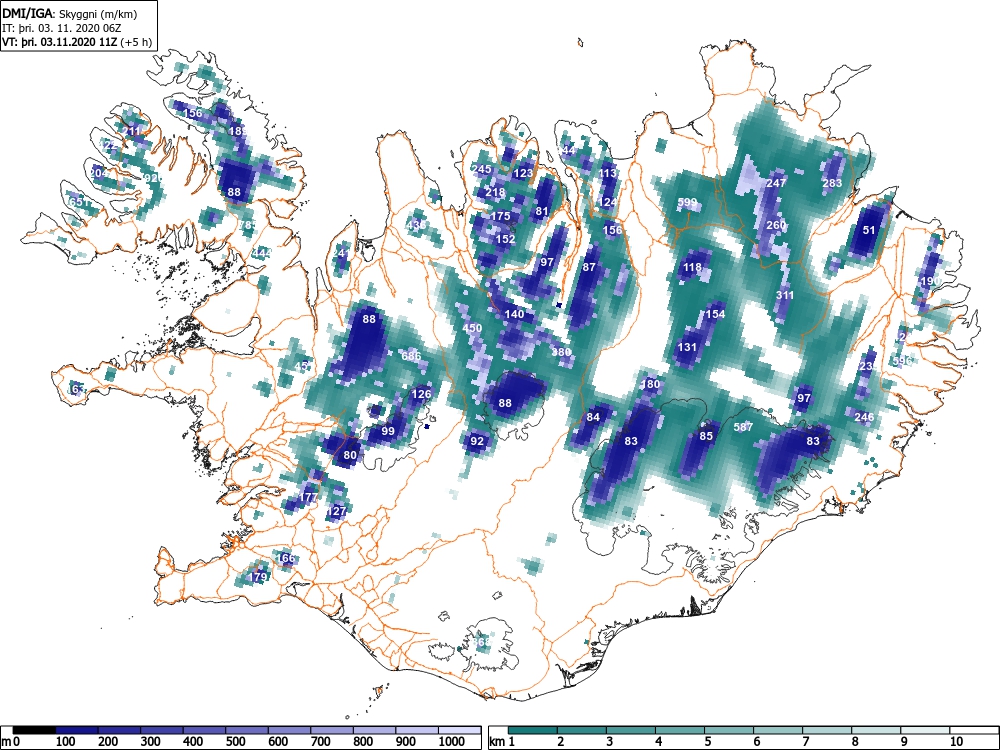This screenshot has width=1000, height=750.
Task: Click the visibility value 241 on the map
Action: (x=341, y=253)
